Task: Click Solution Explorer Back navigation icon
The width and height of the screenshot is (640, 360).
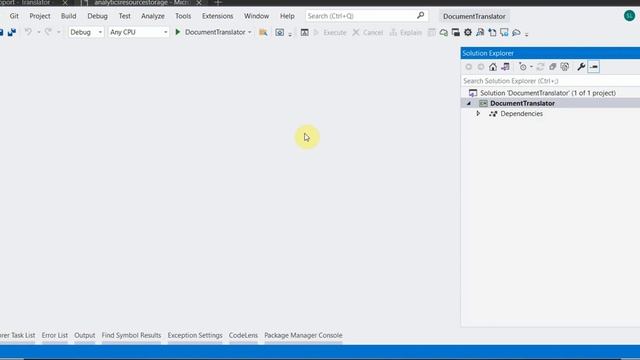Action: click(x=469, y=67)
